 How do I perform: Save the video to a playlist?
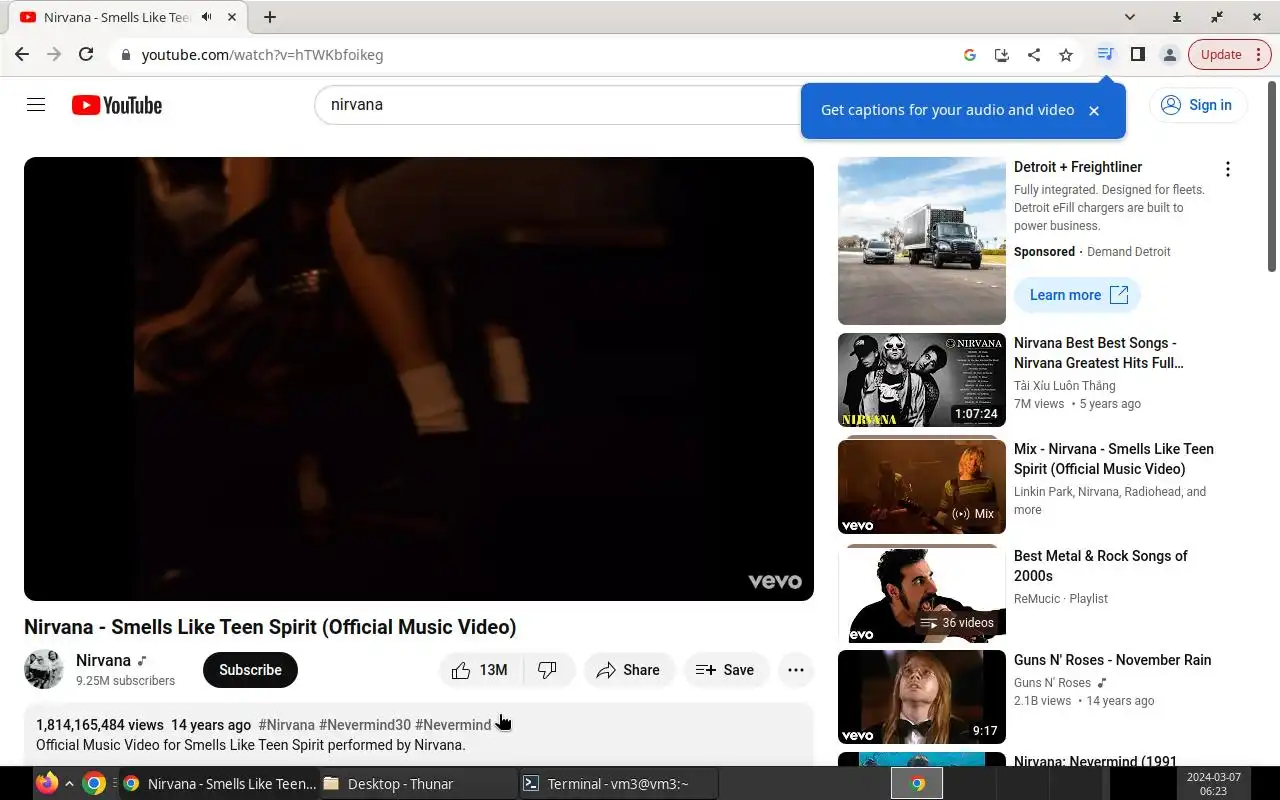[x=725, y=670]
